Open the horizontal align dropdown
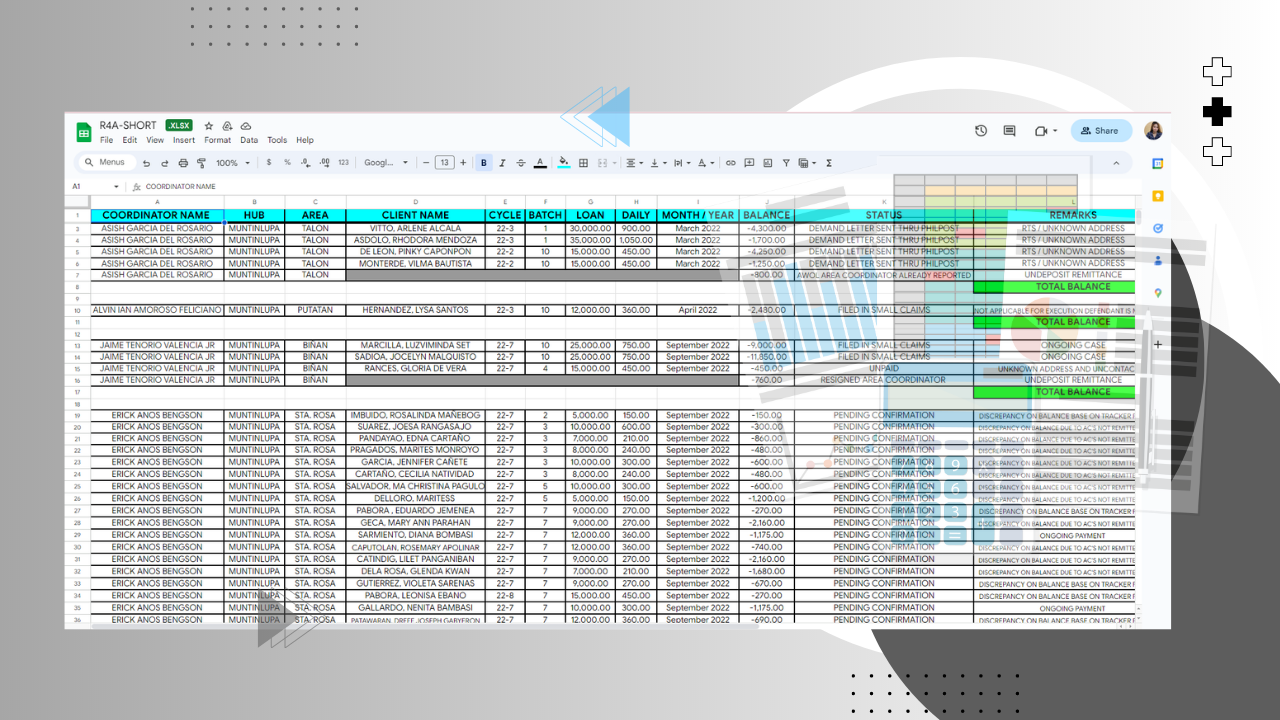The height and width of the screenshot is (720, 1280). point(634,163)
